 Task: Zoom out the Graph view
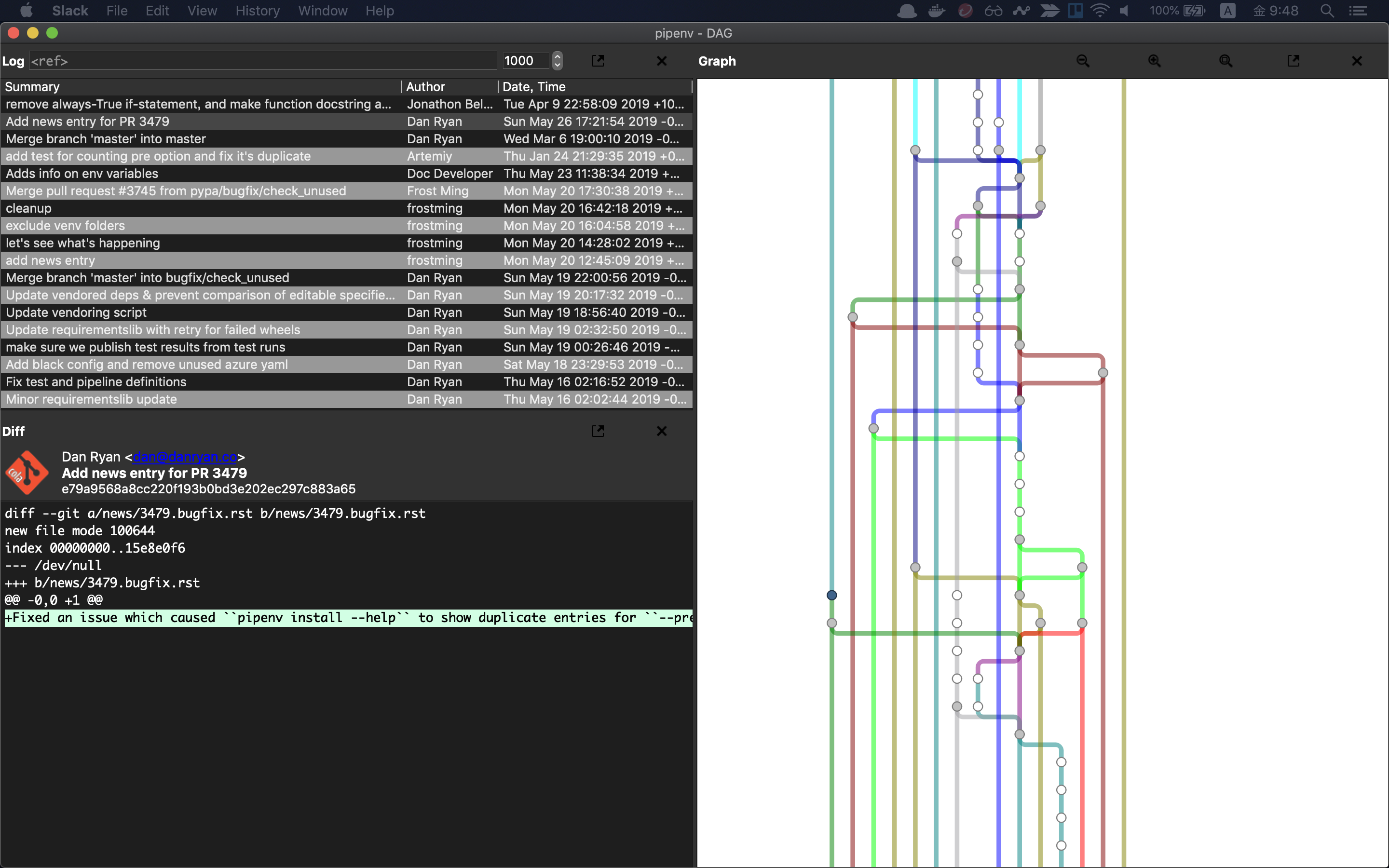tap(1082, 61)
